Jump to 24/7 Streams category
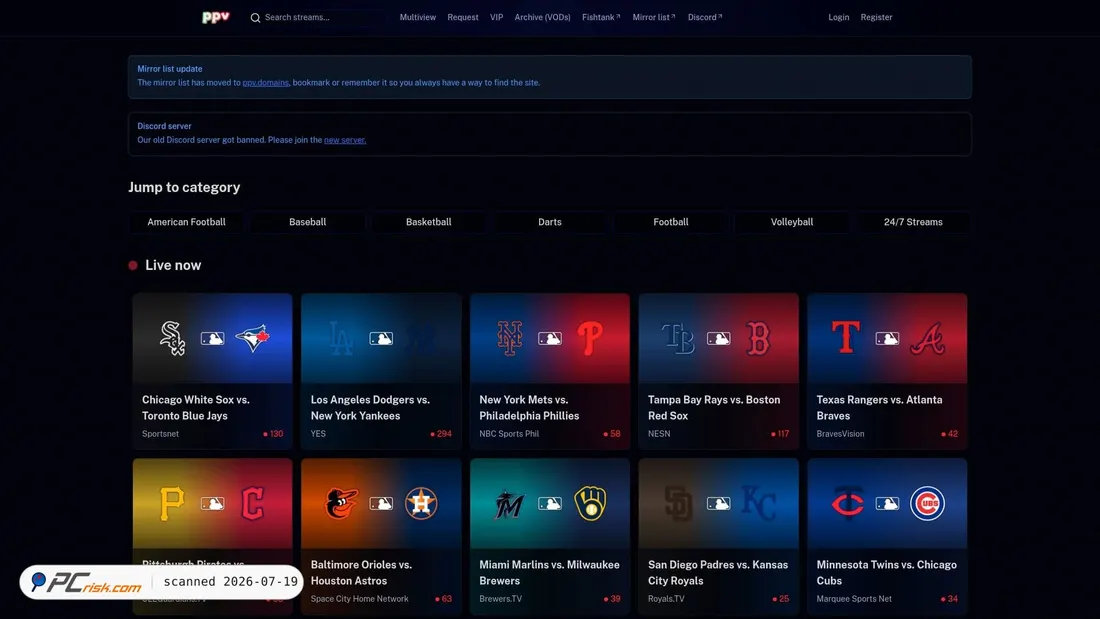The image size is (1100, 619). coord(913,222)
